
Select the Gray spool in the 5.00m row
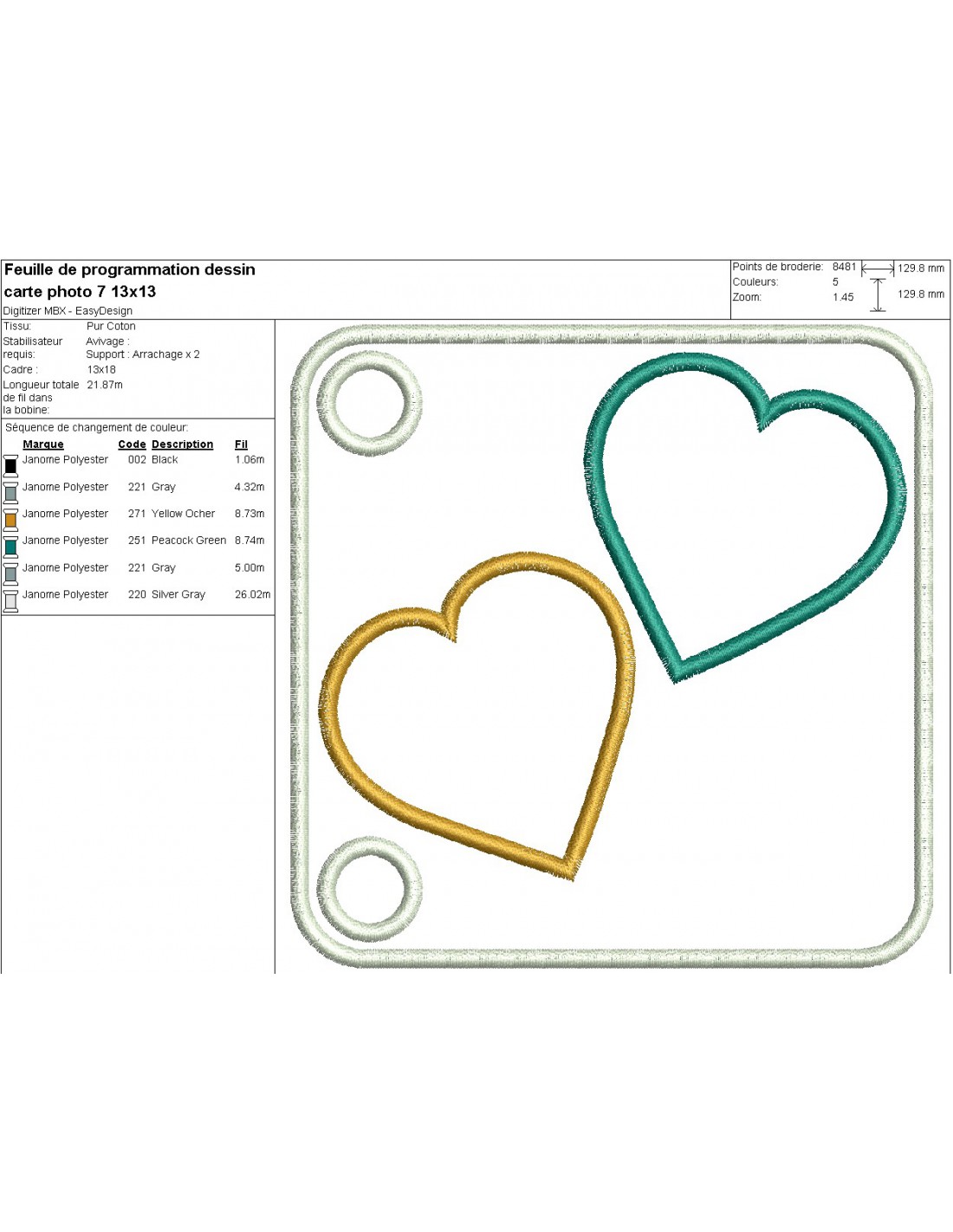point(10,573)
